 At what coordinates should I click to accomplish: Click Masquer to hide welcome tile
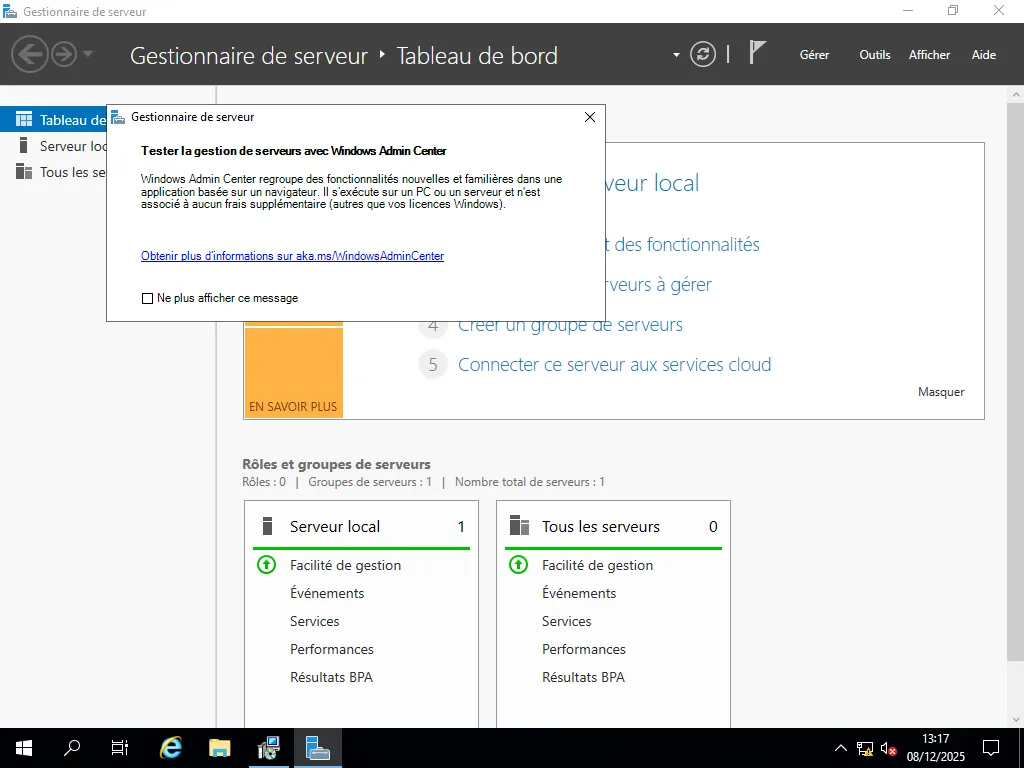coord(941,392)
